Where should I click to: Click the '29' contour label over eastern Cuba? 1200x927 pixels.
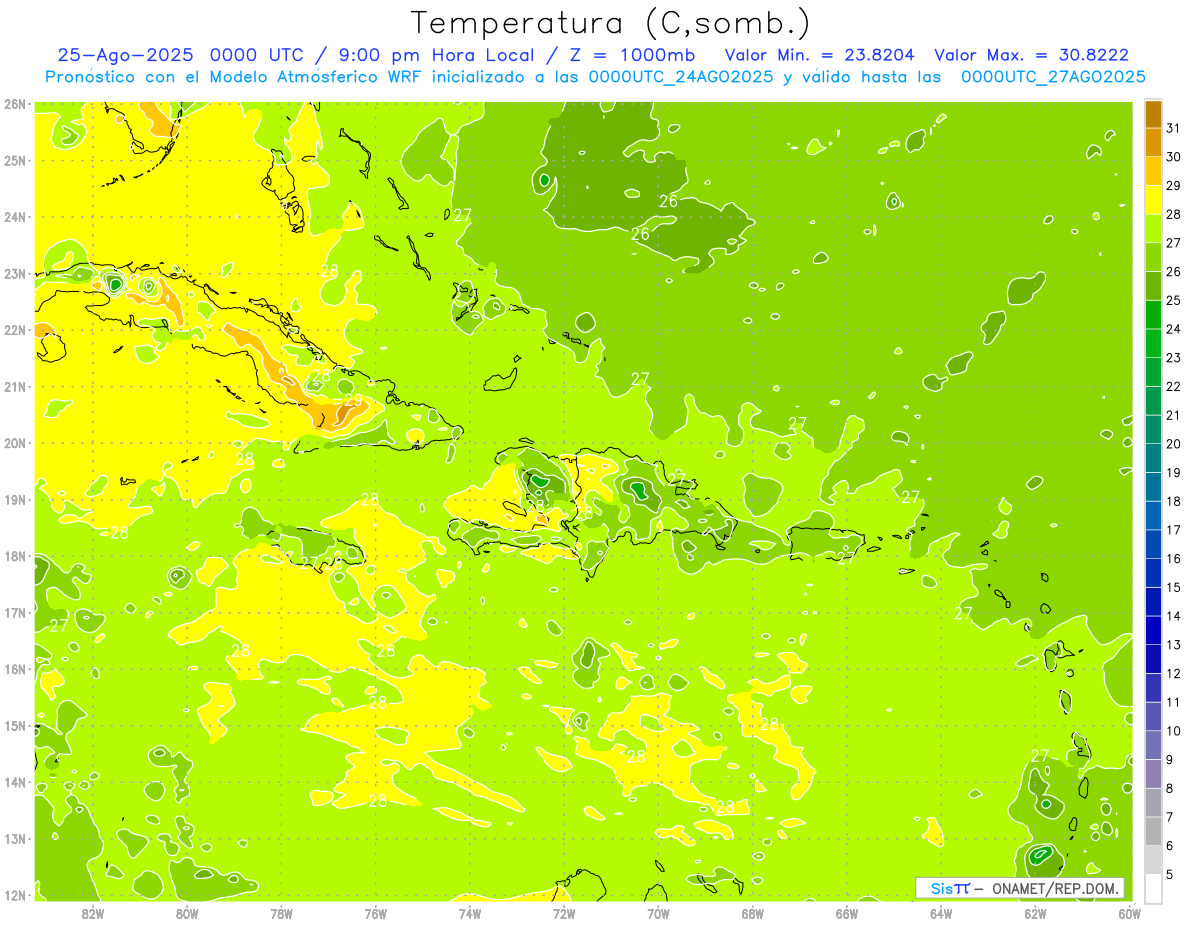(x=353, y=400)
